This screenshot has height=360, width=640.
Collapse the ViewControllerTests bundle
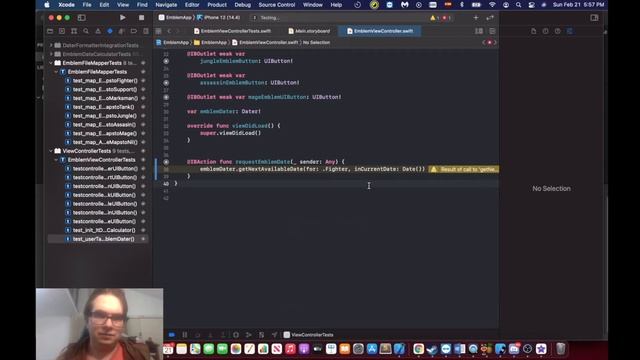coord(51,151)
